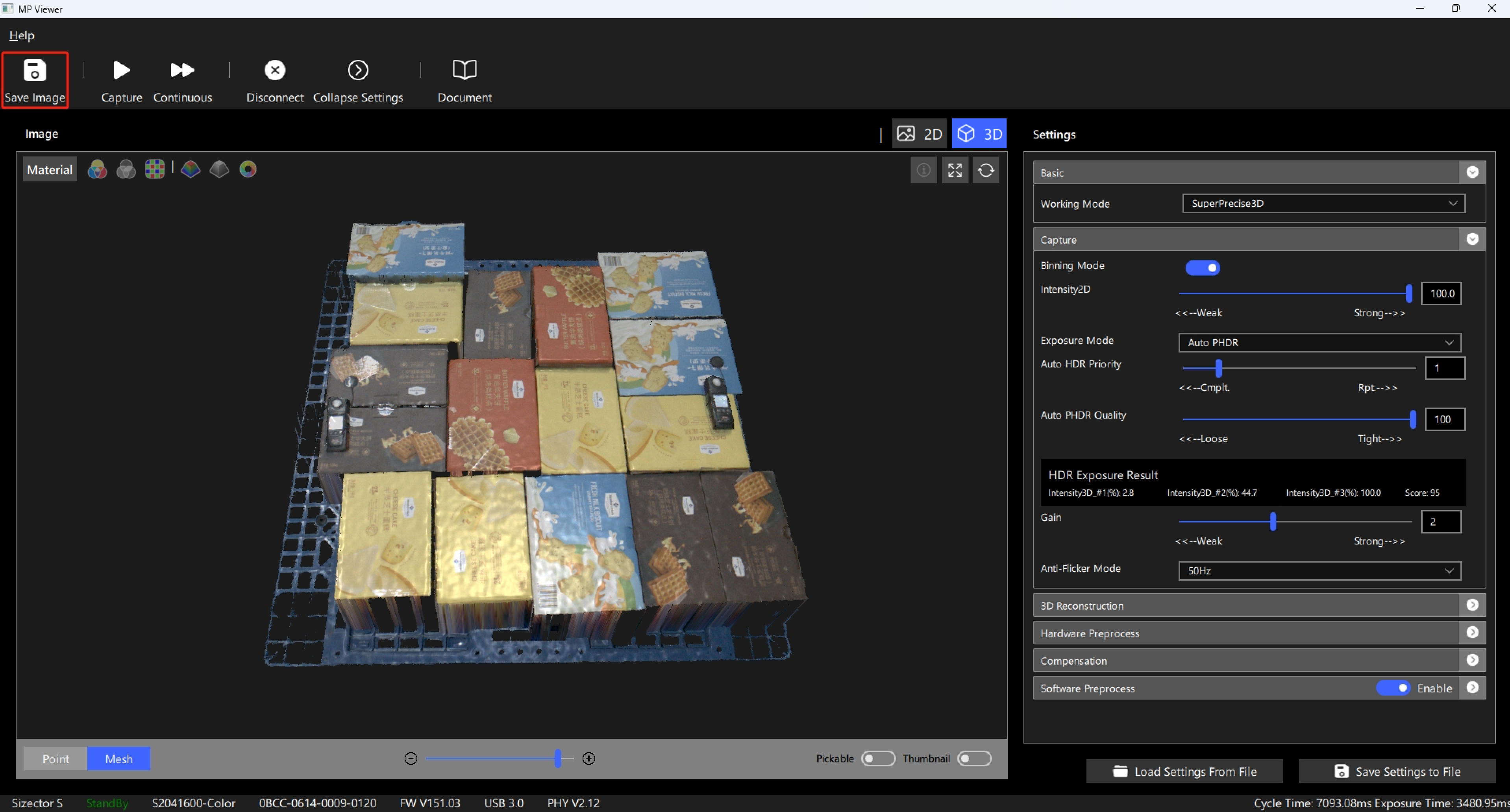The image size is (1510, 812).
Task: Toggle fullscreen image view
Action: [x=955, y=170]
